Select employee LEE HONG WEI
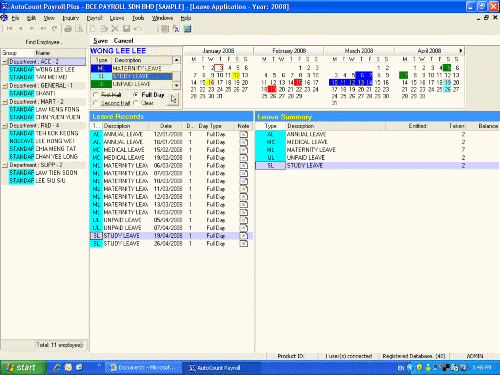Image resolution: width=500 pixels, height=375 pixels. click(x=55, y=141)
